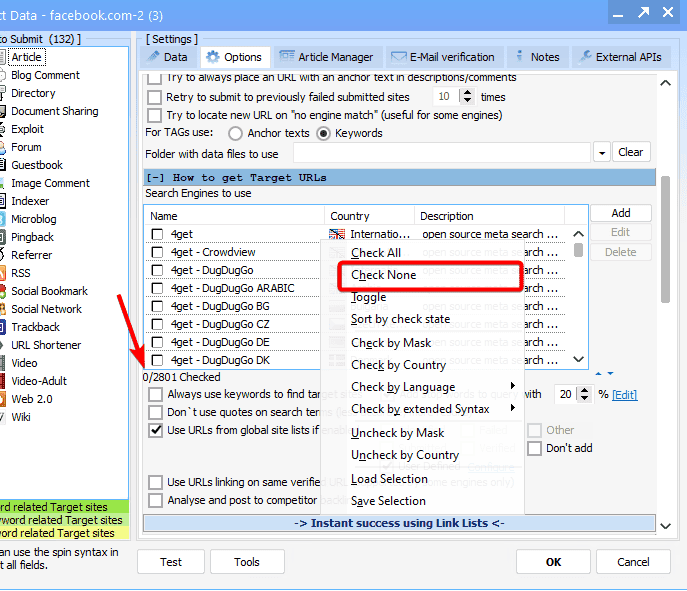
Task: Click the Guestbook icon in sidebar
Action: (2, 165)
